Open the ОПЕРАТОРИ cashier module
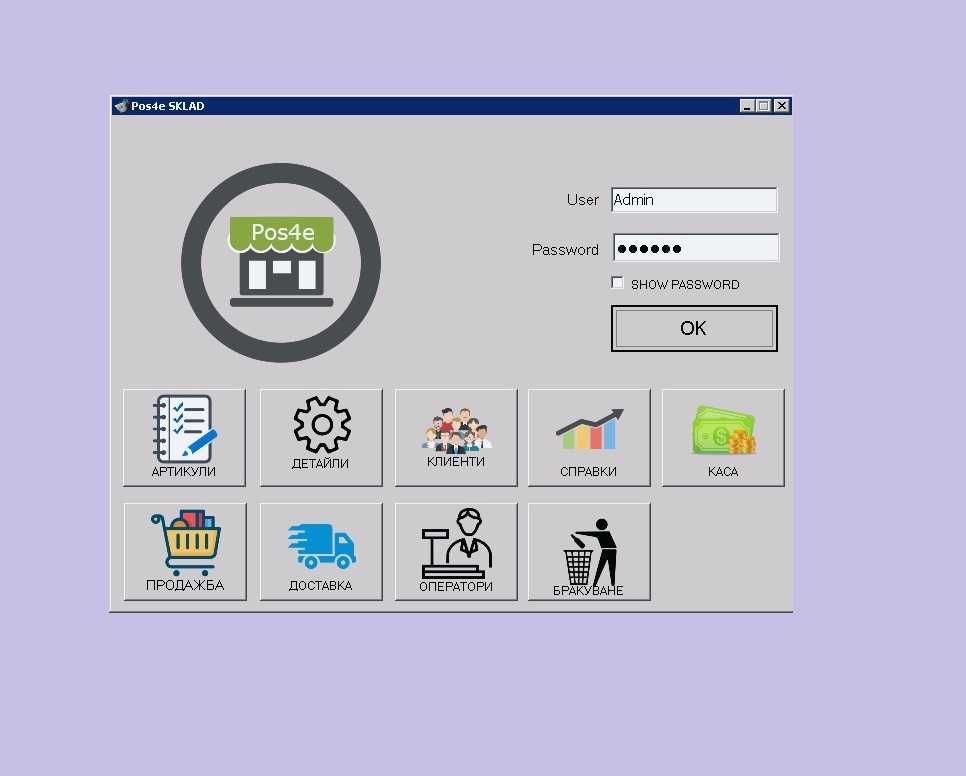966x776 pixels. (x=456, y=551)
